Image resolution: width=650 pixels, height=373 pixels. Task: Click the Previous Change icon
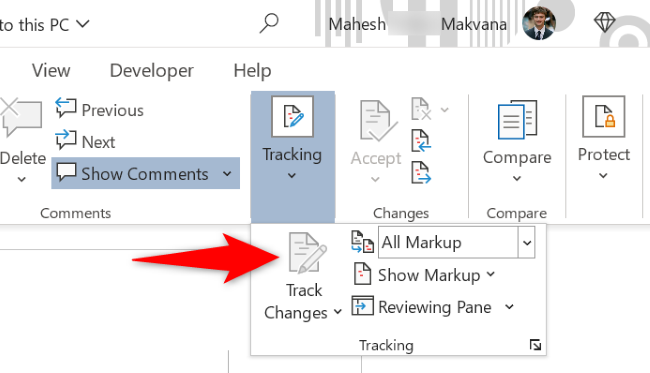tap(421, 141)
